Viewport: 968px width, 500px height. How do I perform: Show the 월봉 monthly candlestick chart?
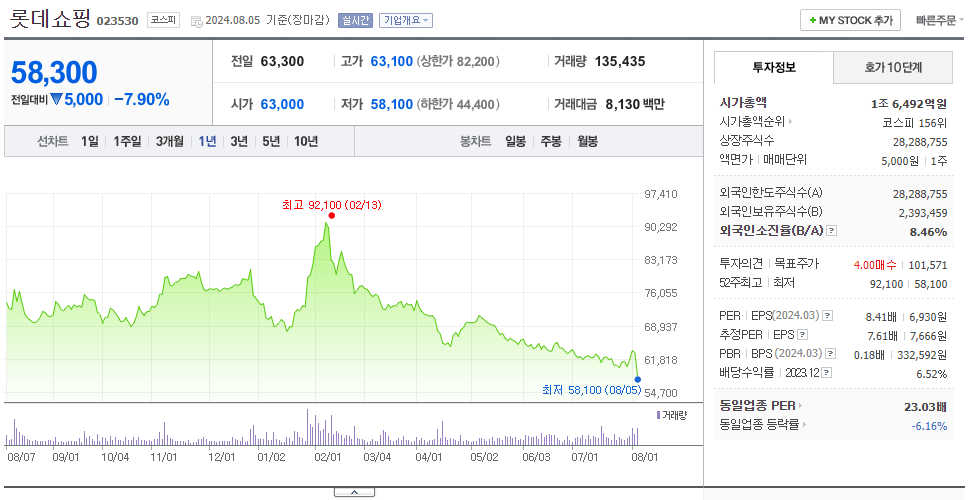(587, 141)
